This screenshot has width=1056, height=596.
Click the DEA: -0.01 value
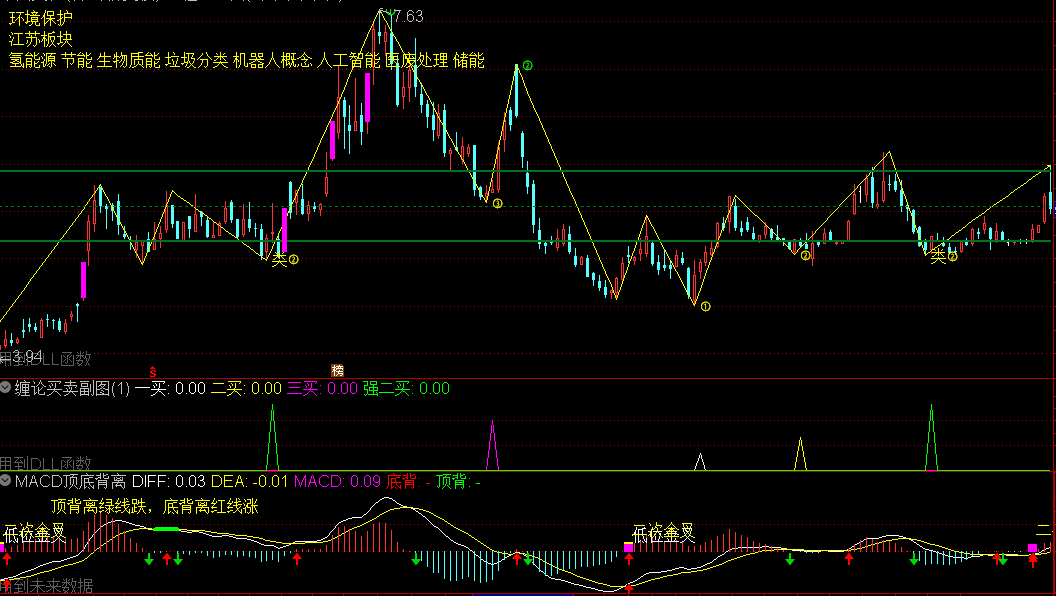click(249, 482)
